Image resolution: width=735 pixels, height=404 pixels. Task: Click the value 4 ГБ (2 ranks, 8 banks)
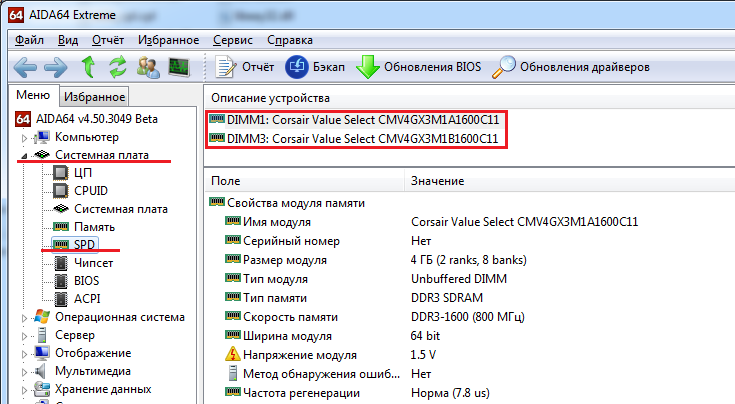pos(468,260)
